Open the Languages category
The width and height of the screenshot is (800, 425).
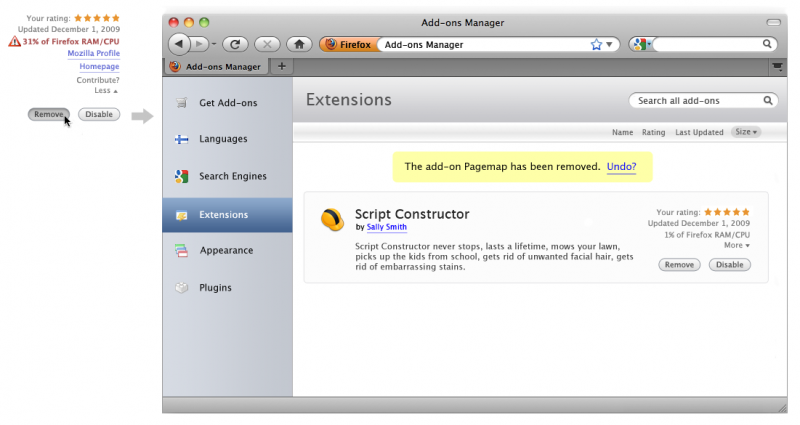228,139
